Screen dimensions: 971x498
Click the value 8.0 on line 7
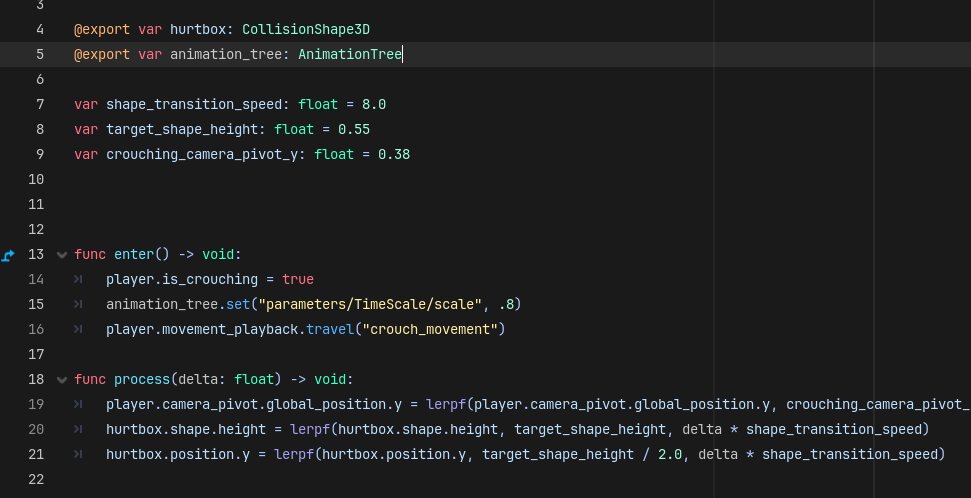pos(374,105)
